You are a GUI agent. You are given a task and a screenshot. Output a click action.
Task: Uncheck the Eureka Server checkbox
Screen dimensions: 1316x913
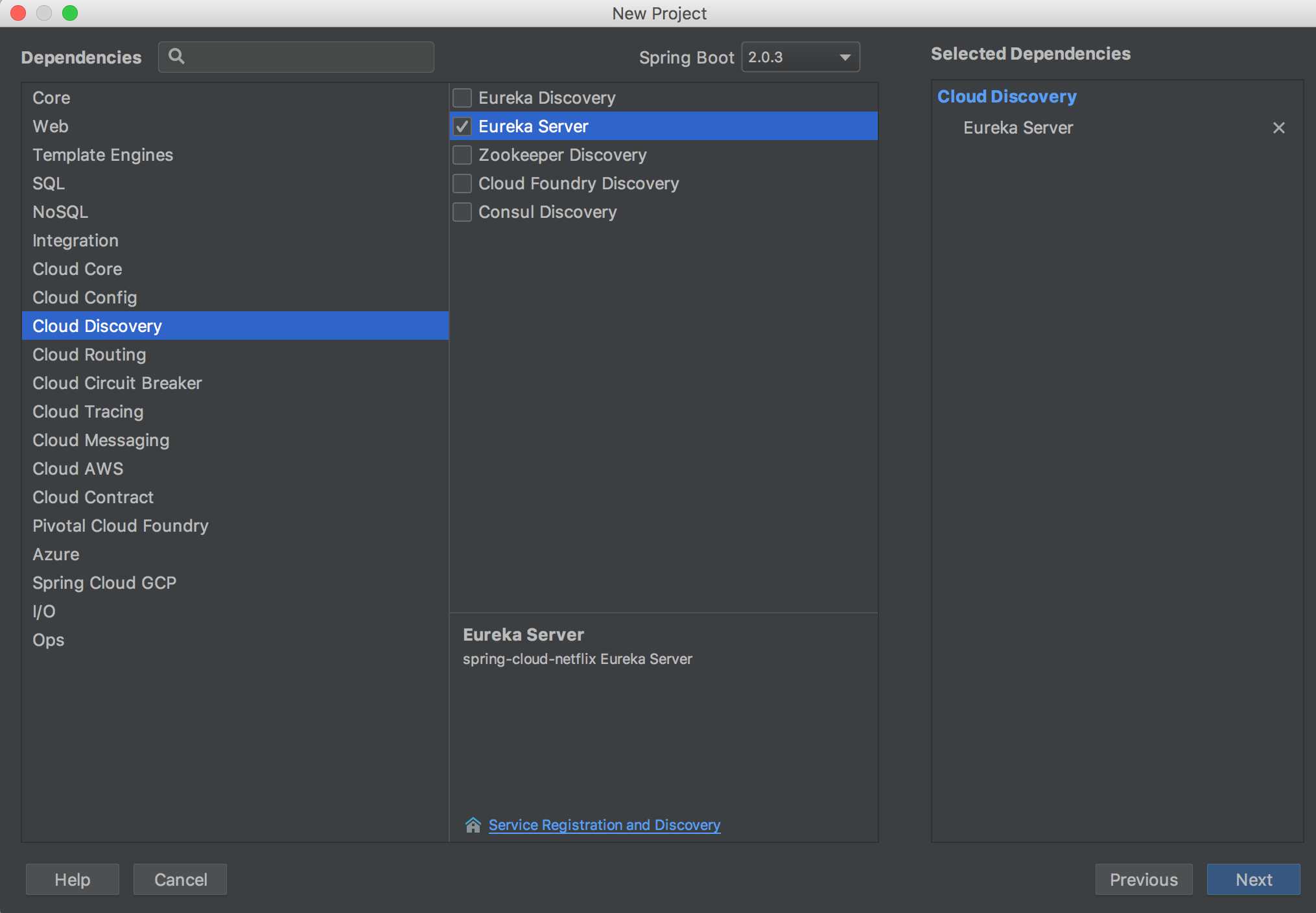(462, 126)
